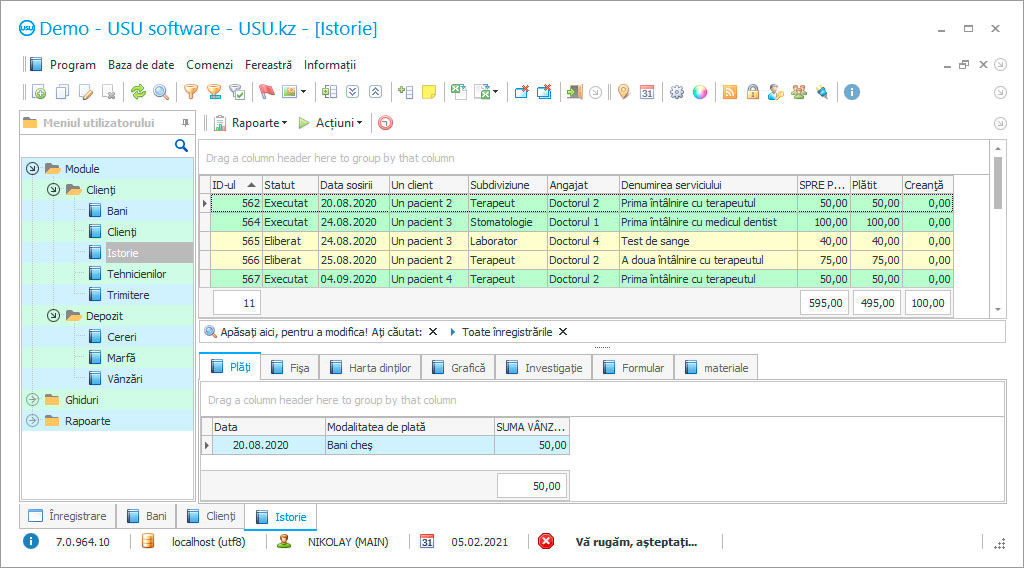
Task: Remove the Toate înregistrările filter via its X
Action: tap(563, 332)
